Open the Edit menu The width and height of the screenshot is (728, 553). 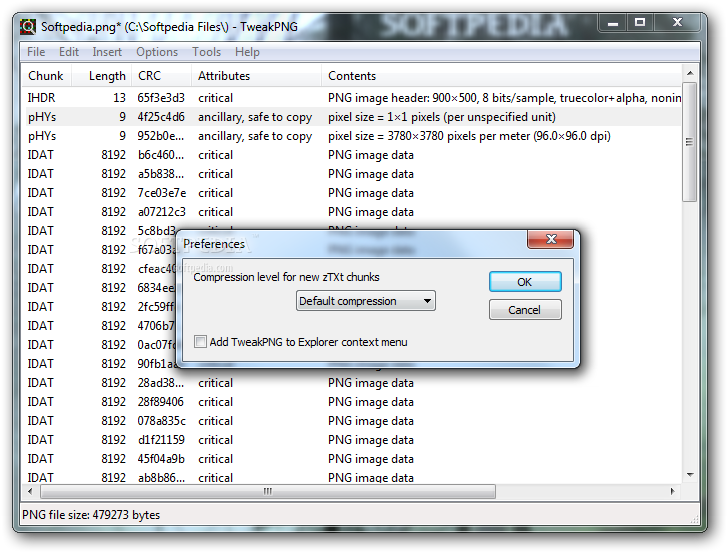69,52
